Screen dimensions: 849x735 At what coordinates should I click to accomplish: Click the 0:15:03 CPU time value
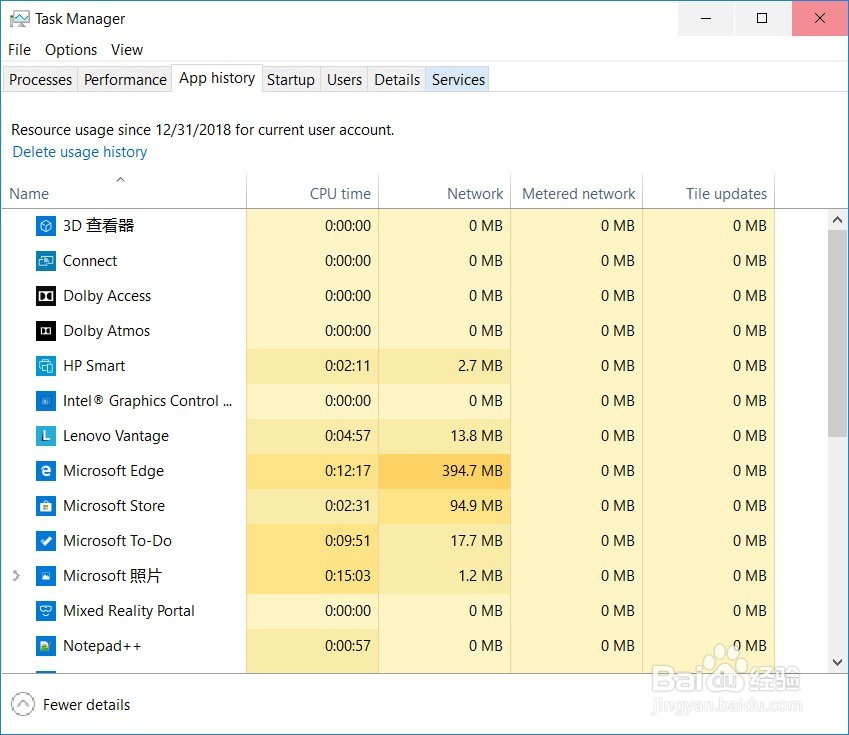pos(348,576)
